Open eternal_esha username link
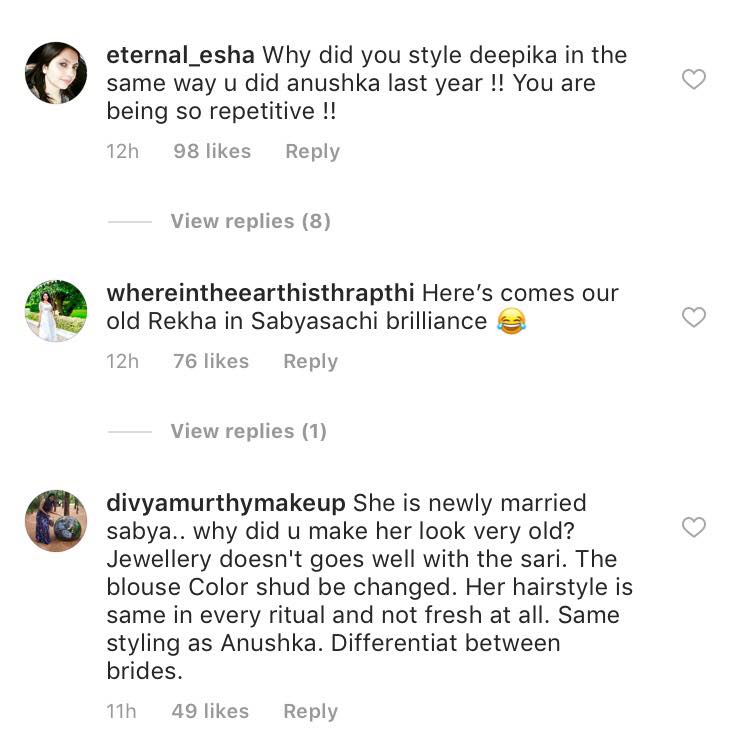This screenshot has height=741, width=750. [180, 55]
